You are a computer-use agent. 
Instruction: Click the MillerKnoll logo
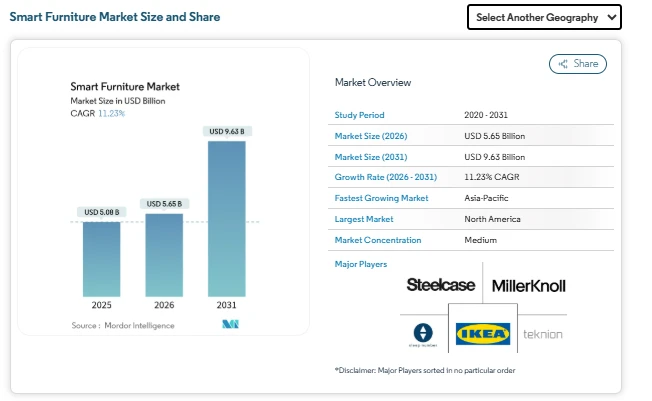(528, 286)
